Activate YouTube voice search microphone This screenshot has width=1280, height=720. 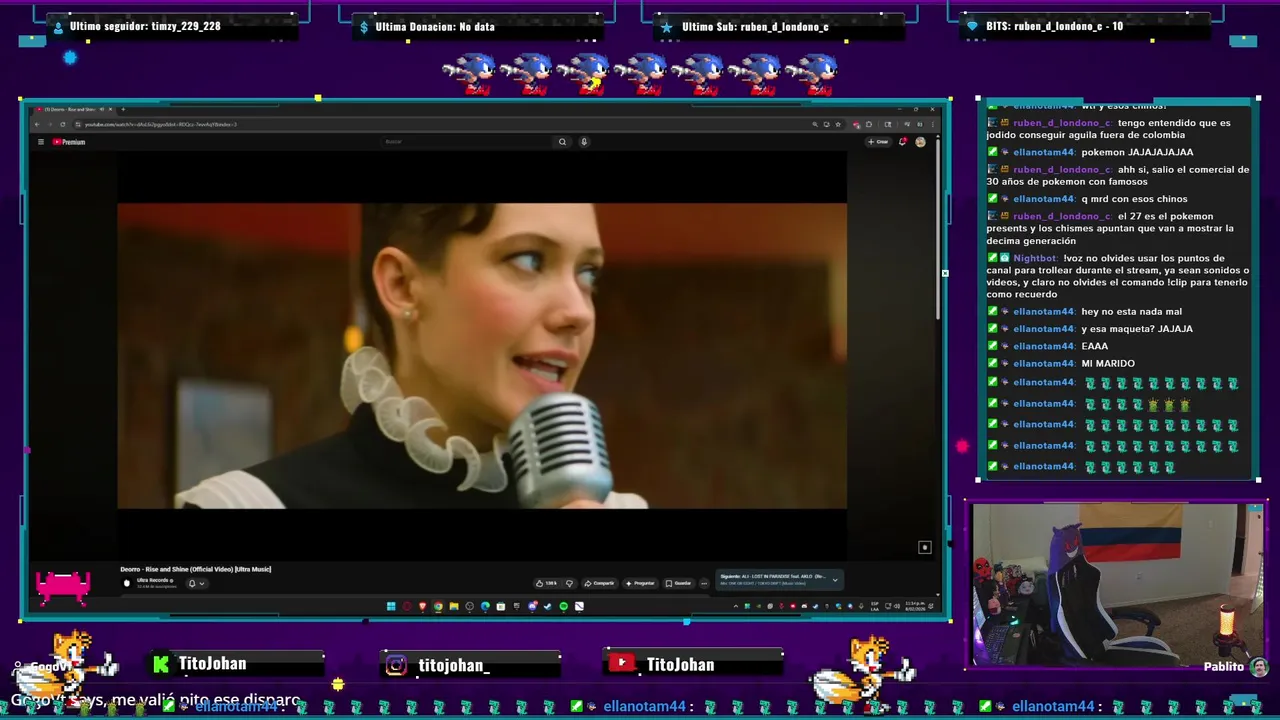click(x=584, y=142)
